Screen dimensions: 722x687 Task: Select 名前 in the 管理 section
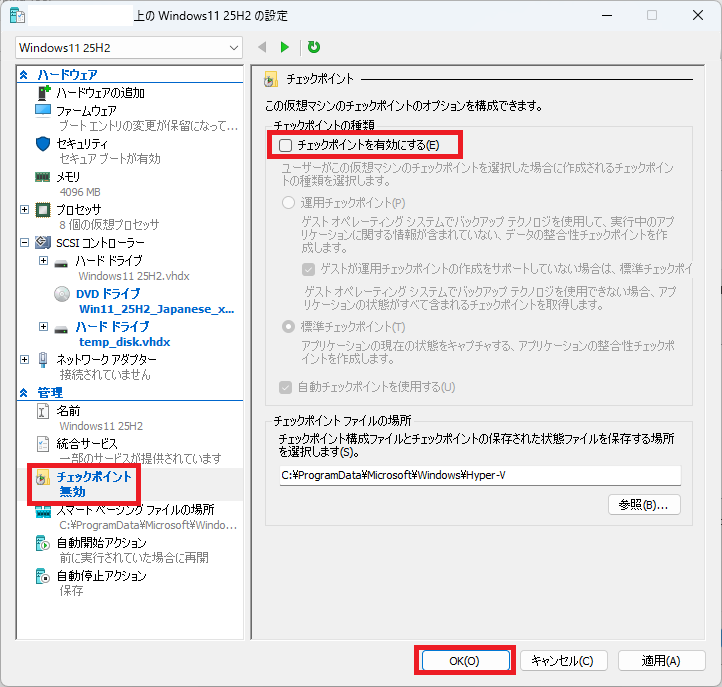68,411
